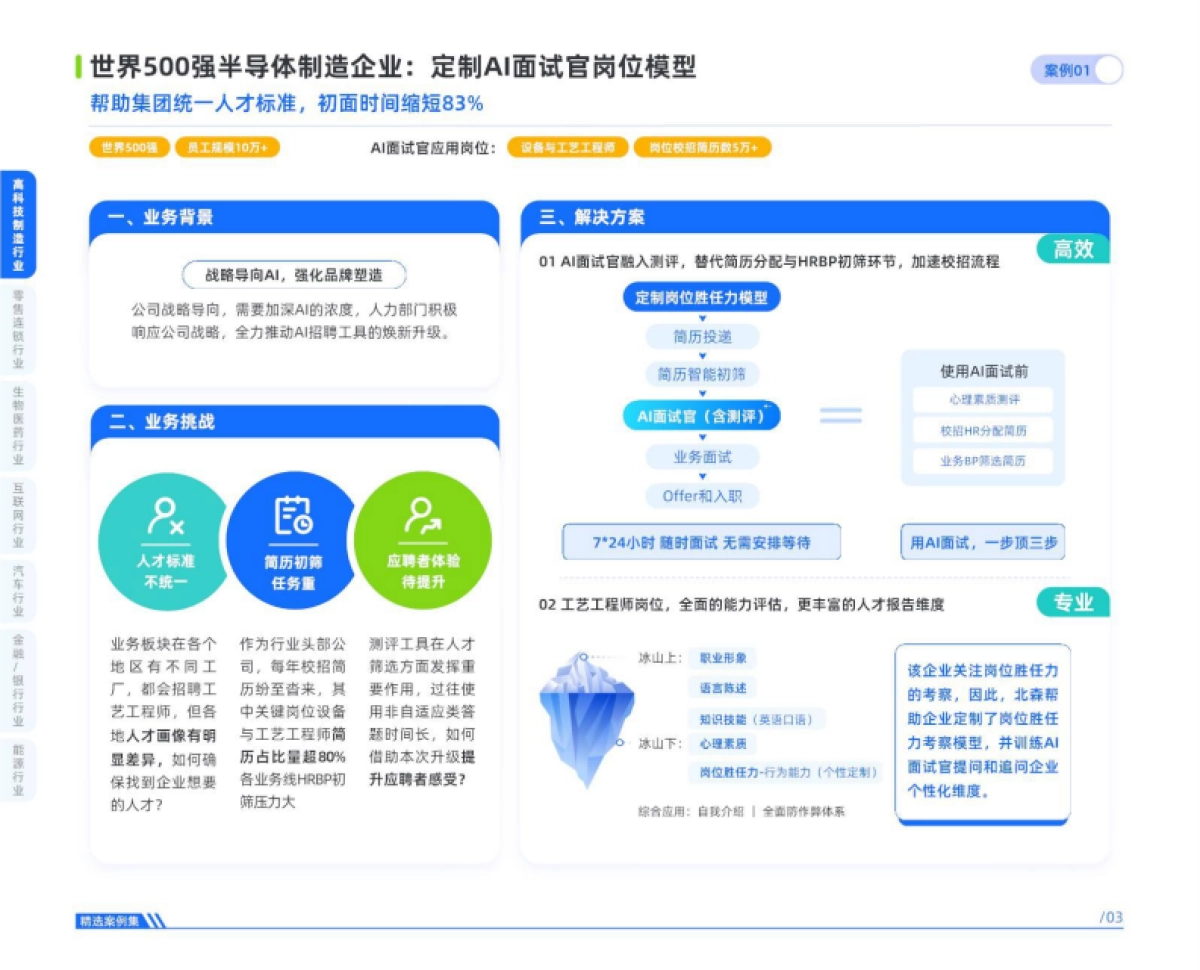Expand the arrow below 简历投递
This screenshot has width=1200, height=970.
[x=702, y=357]
